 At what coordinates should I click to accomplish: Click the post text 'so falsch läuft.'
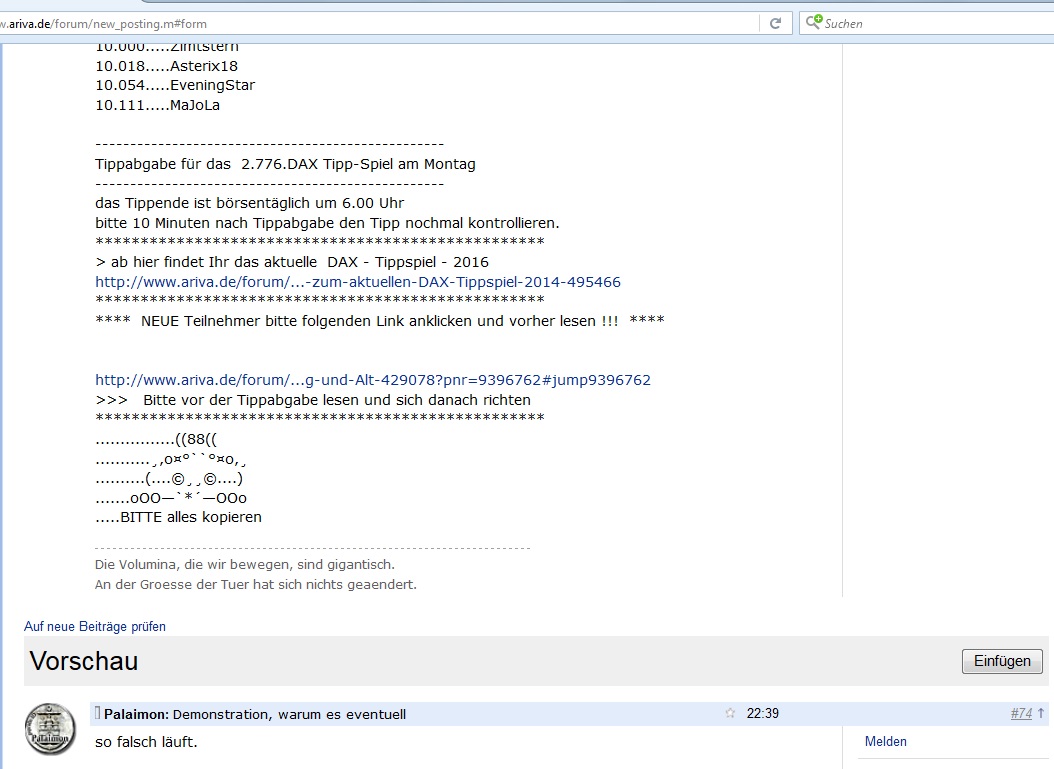tap(146, 742)
